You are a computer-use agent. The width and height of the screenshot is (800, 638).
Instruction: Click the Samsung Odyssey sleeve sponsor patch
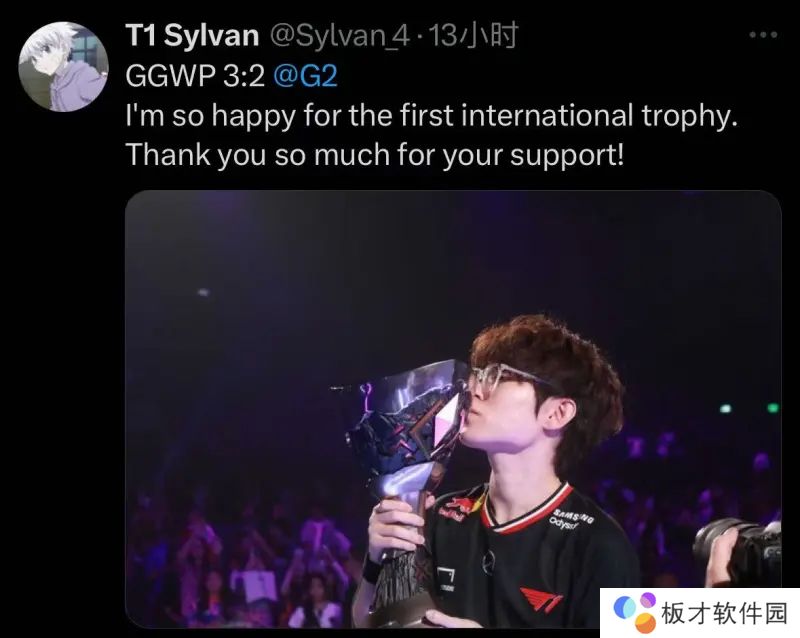click(x=572, y=520)
